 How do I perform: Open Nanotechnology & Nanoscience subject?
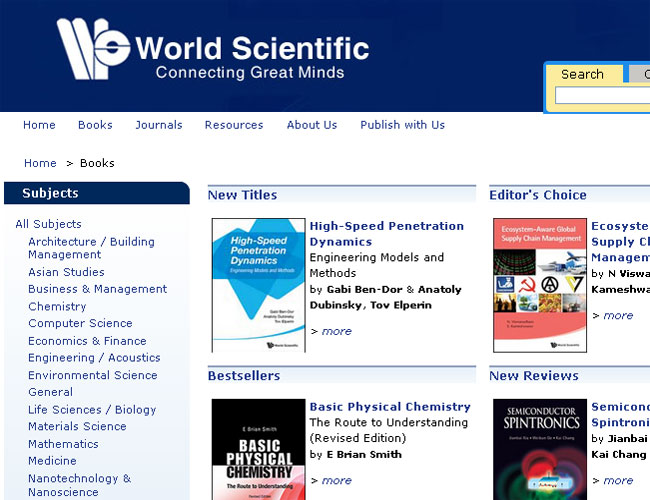(80, 485)
